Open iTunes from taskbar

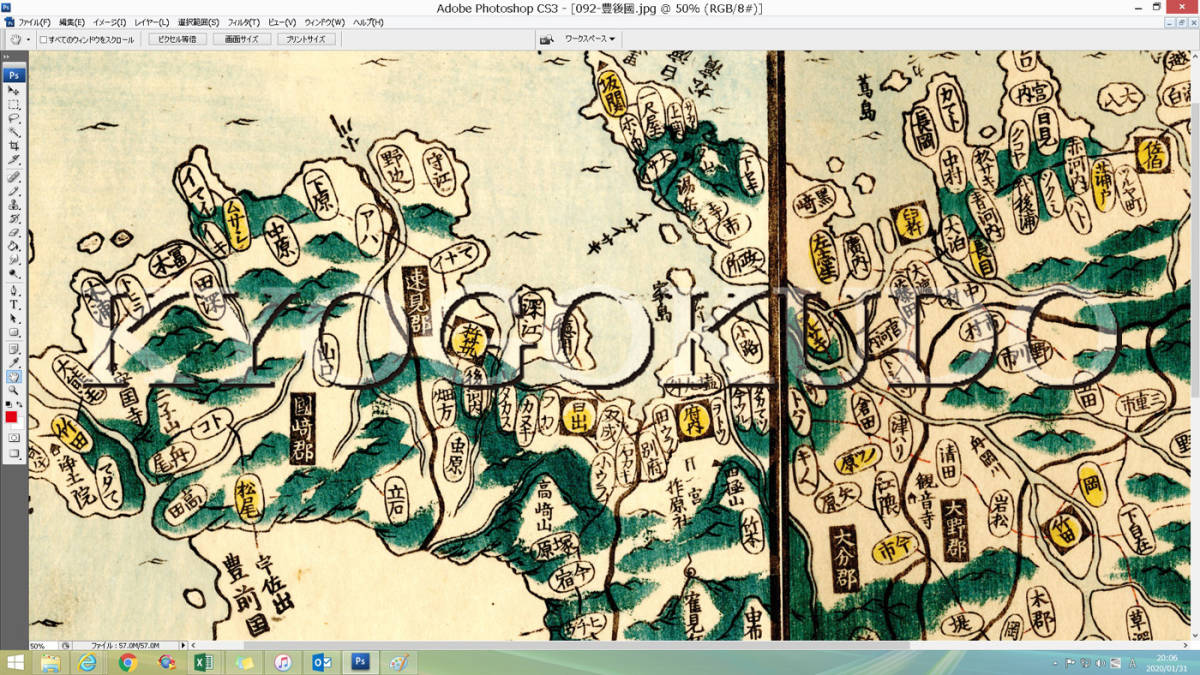pos(283,663)
